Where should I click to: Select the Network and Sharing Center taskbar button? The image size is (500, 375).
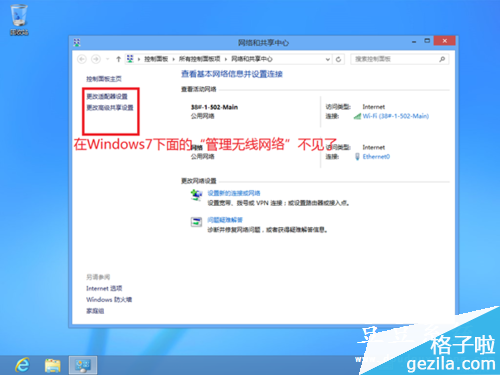[x=83, y=365]
